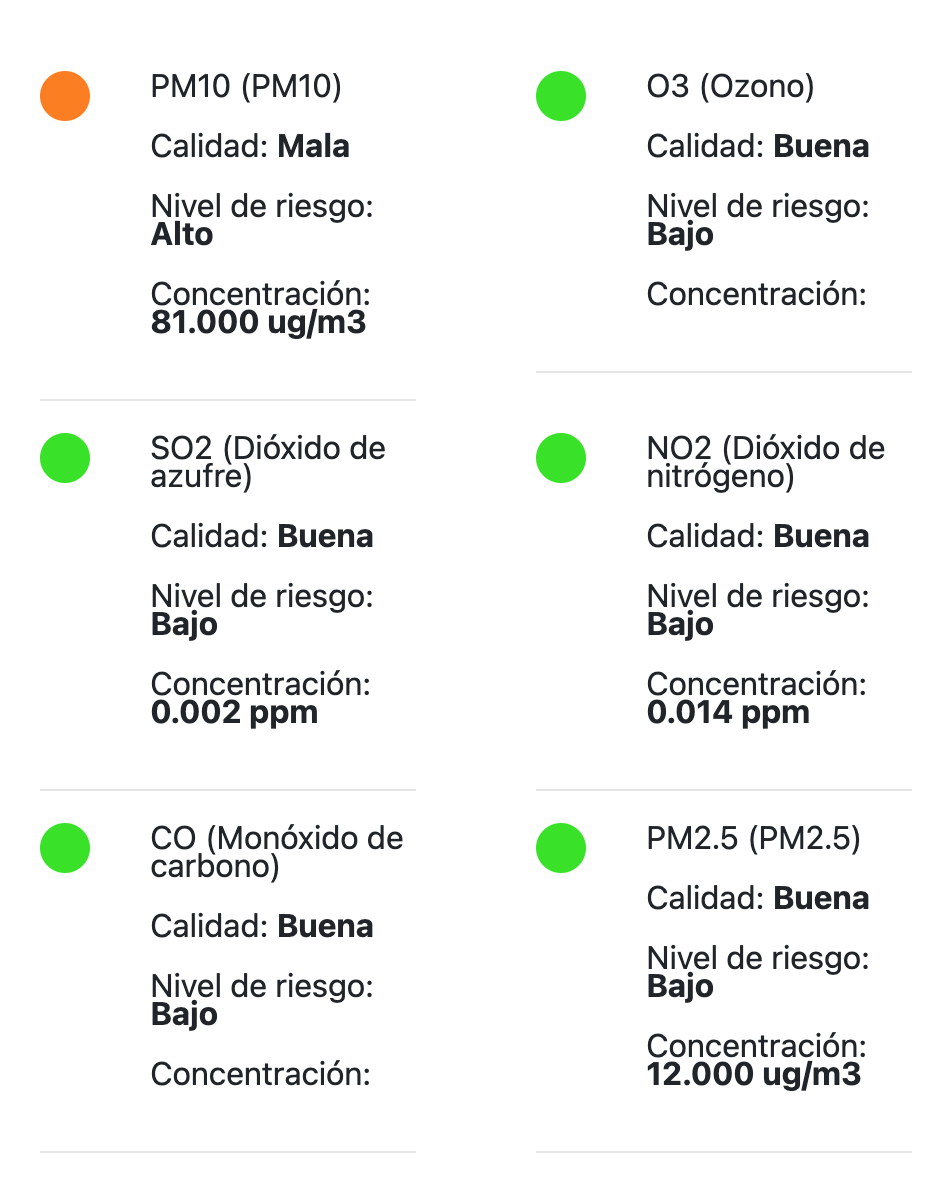
Task: Click the green PM2.5 status indicator dot
Action: tap(561, 848)
